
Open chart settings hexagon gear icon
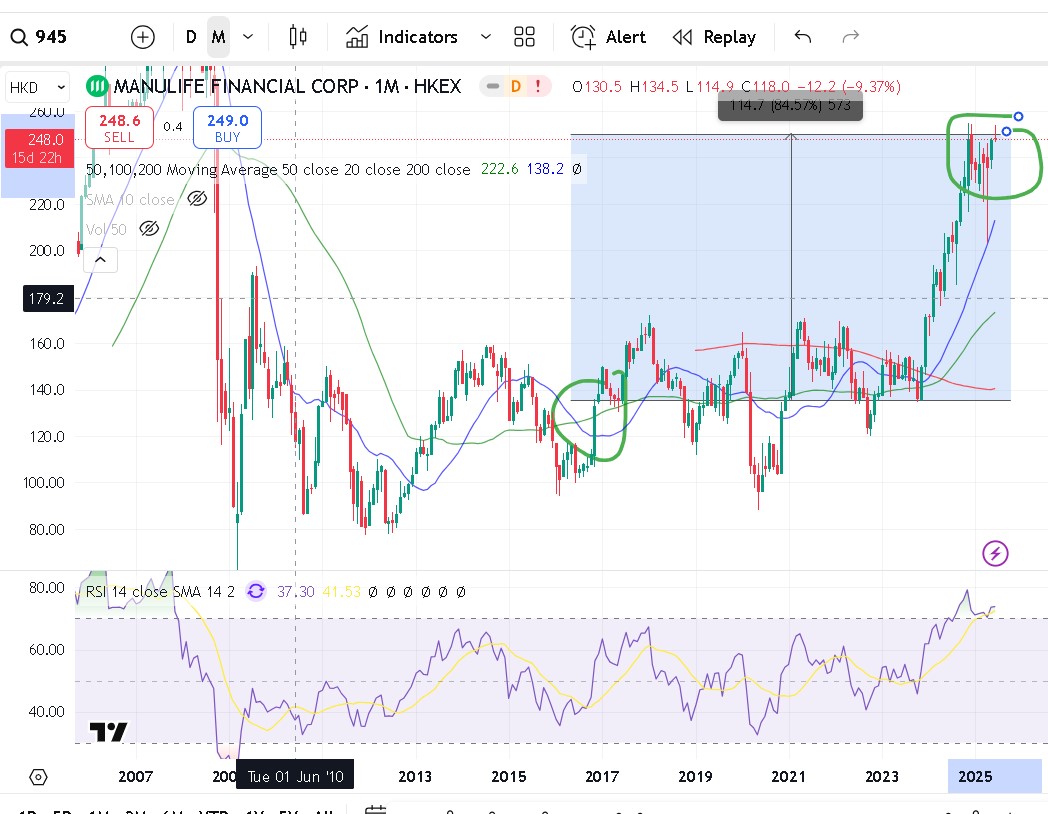[x=38, y=777]
